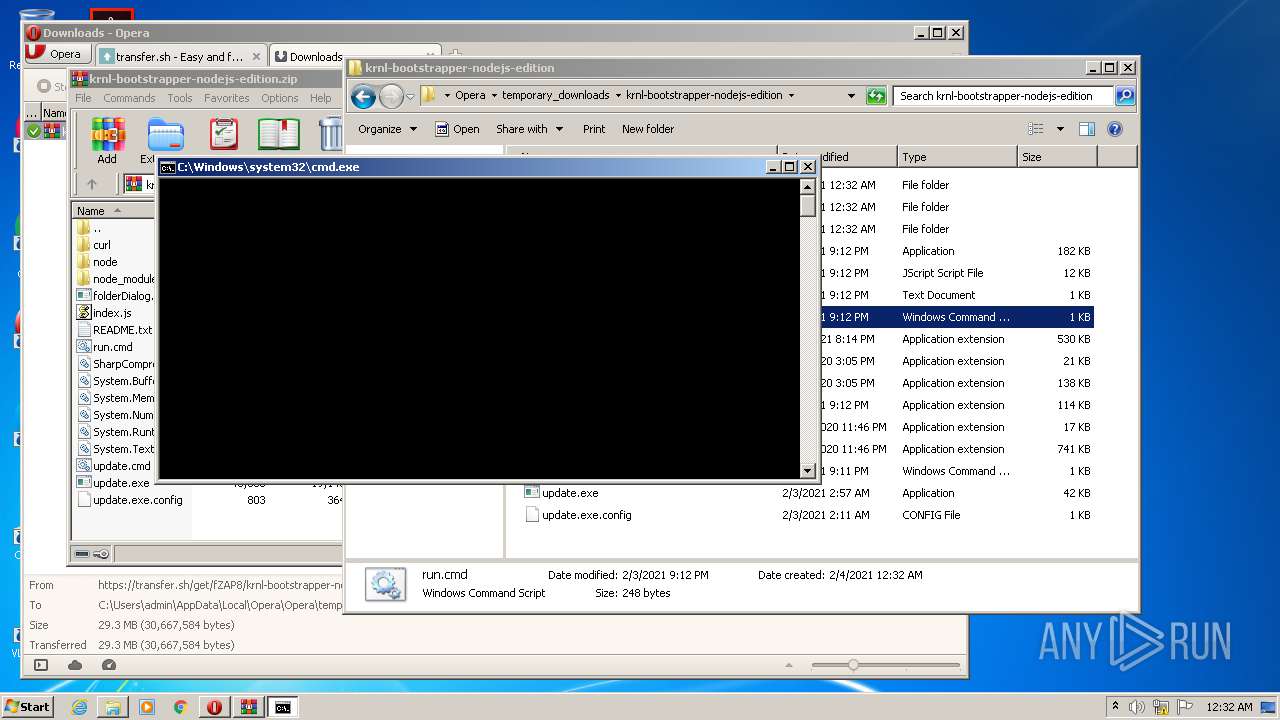Click Explorer search input field

coord(1003,96)
